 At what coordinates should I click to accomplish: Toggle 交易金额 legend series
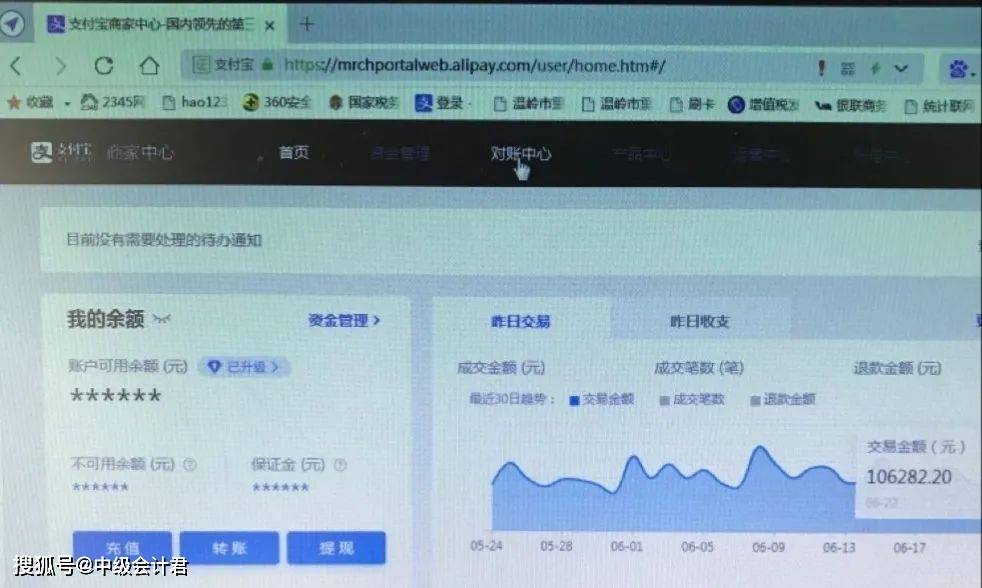[x=602, y=400]
